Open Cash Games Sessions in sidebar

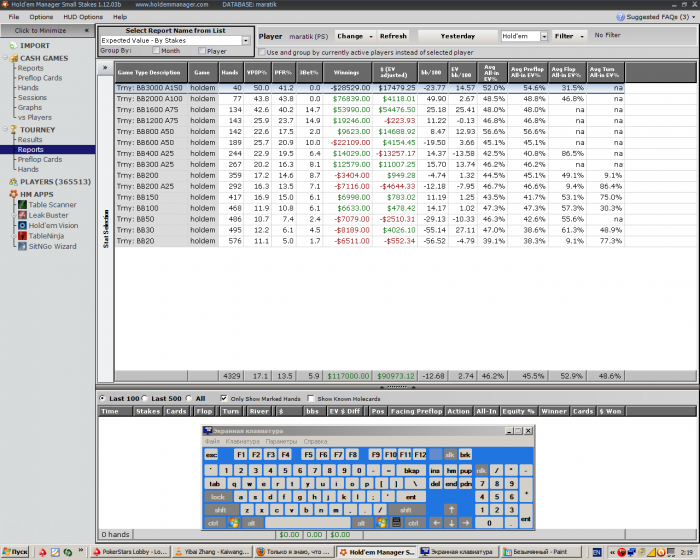click(x=32, y=97)
